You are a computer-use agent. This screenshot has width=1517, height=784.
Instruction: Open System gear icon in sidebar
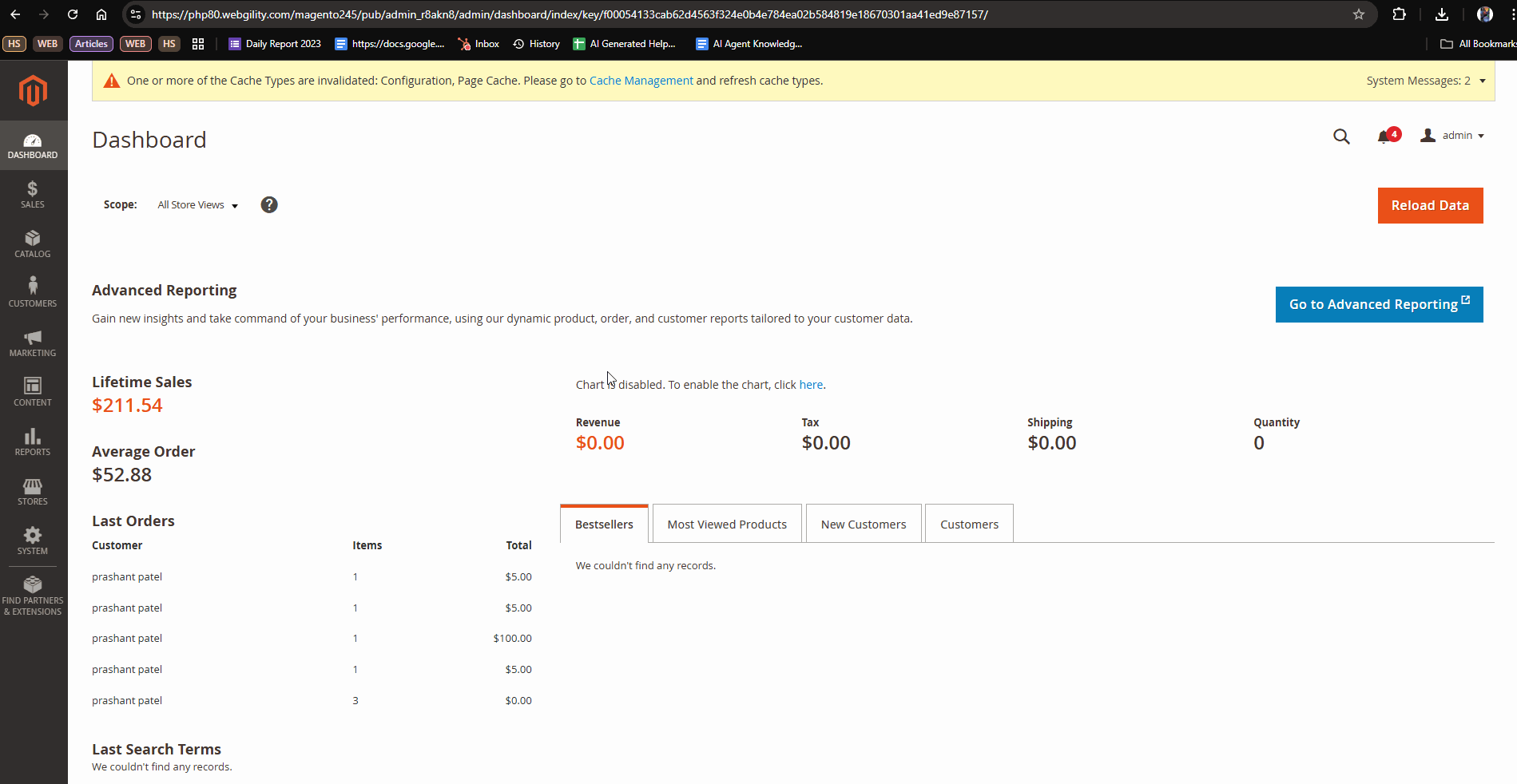click(x=33, y=540)
